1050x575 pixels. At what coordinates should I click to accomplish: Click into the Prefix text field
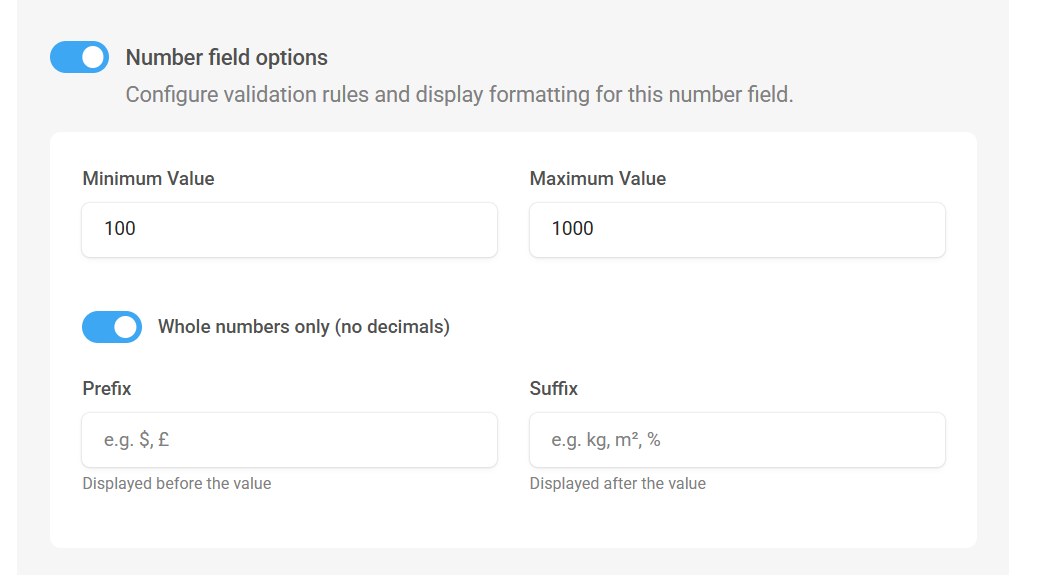(289, 440)
